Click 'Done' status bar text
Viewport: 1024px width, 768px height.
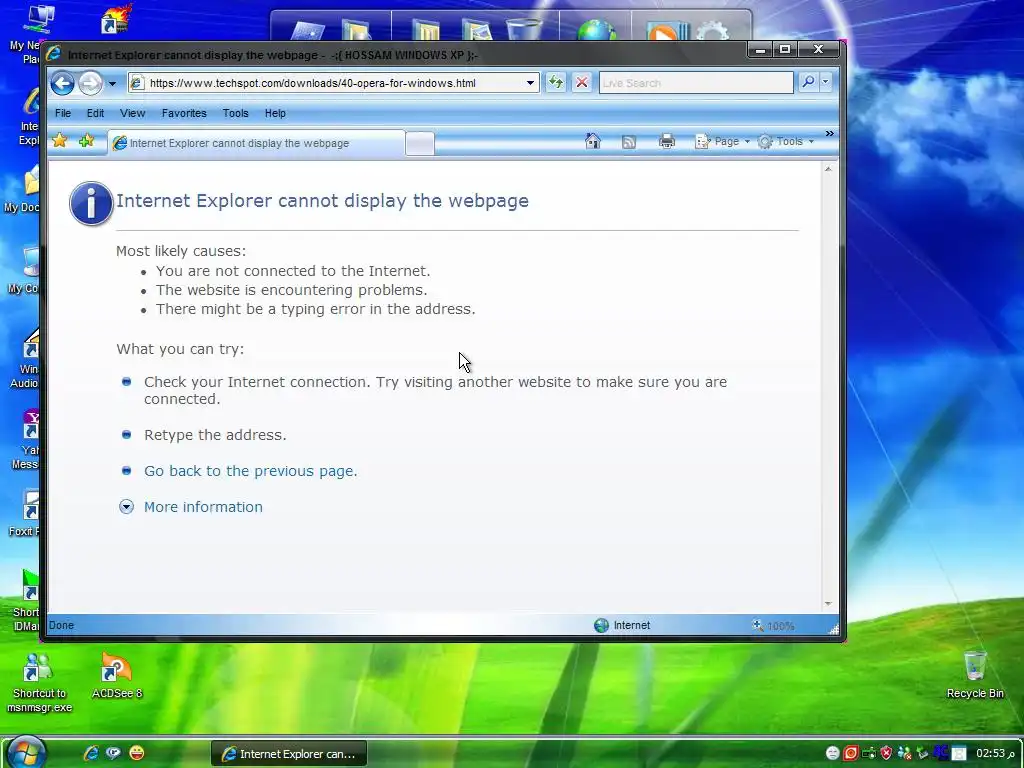[61, 625]
